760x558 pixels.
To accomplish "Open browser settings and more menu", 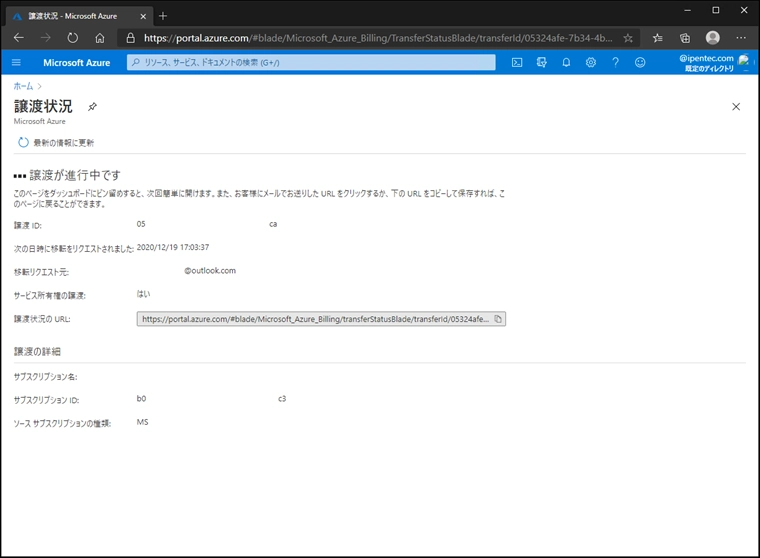I will (741, 38).
